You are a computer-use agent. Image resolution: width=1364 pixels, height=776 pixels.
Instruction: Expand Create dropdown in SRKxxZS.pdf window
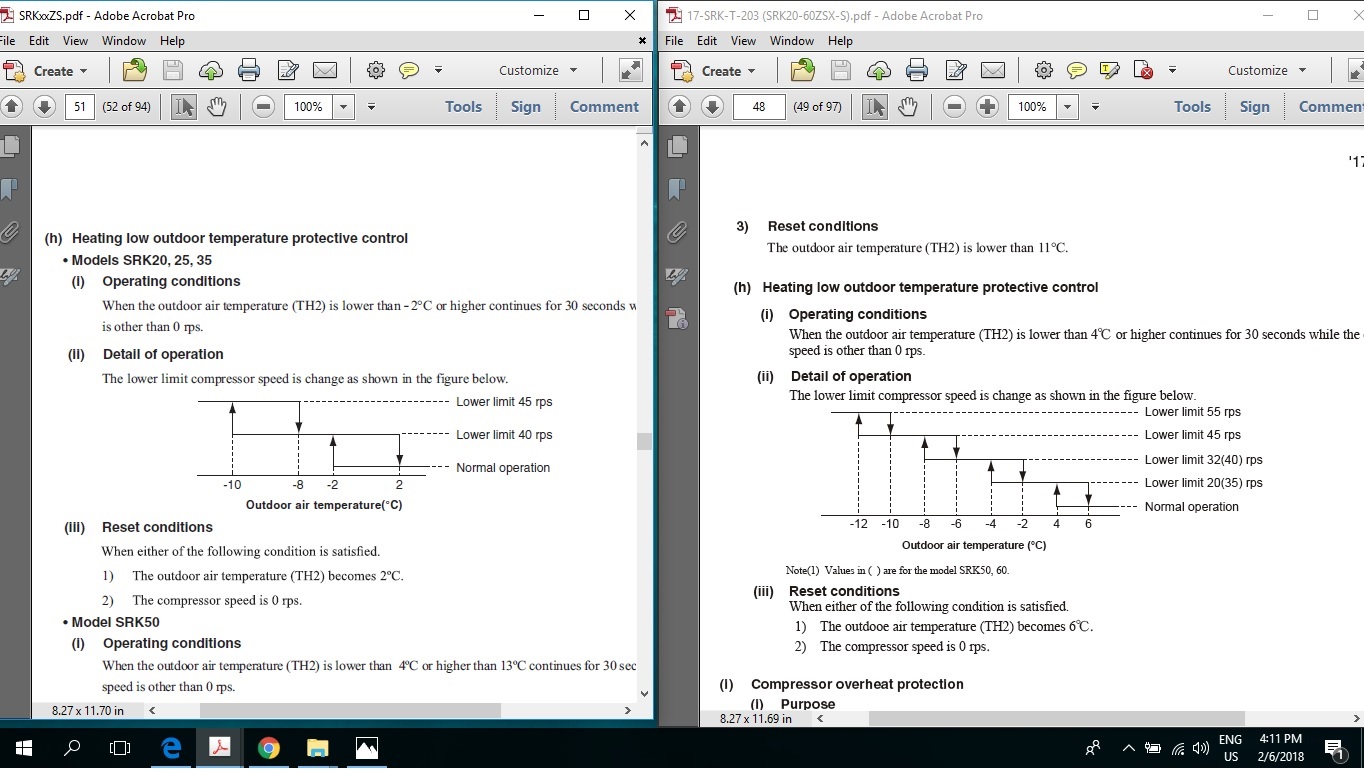[x=83, y=71]
